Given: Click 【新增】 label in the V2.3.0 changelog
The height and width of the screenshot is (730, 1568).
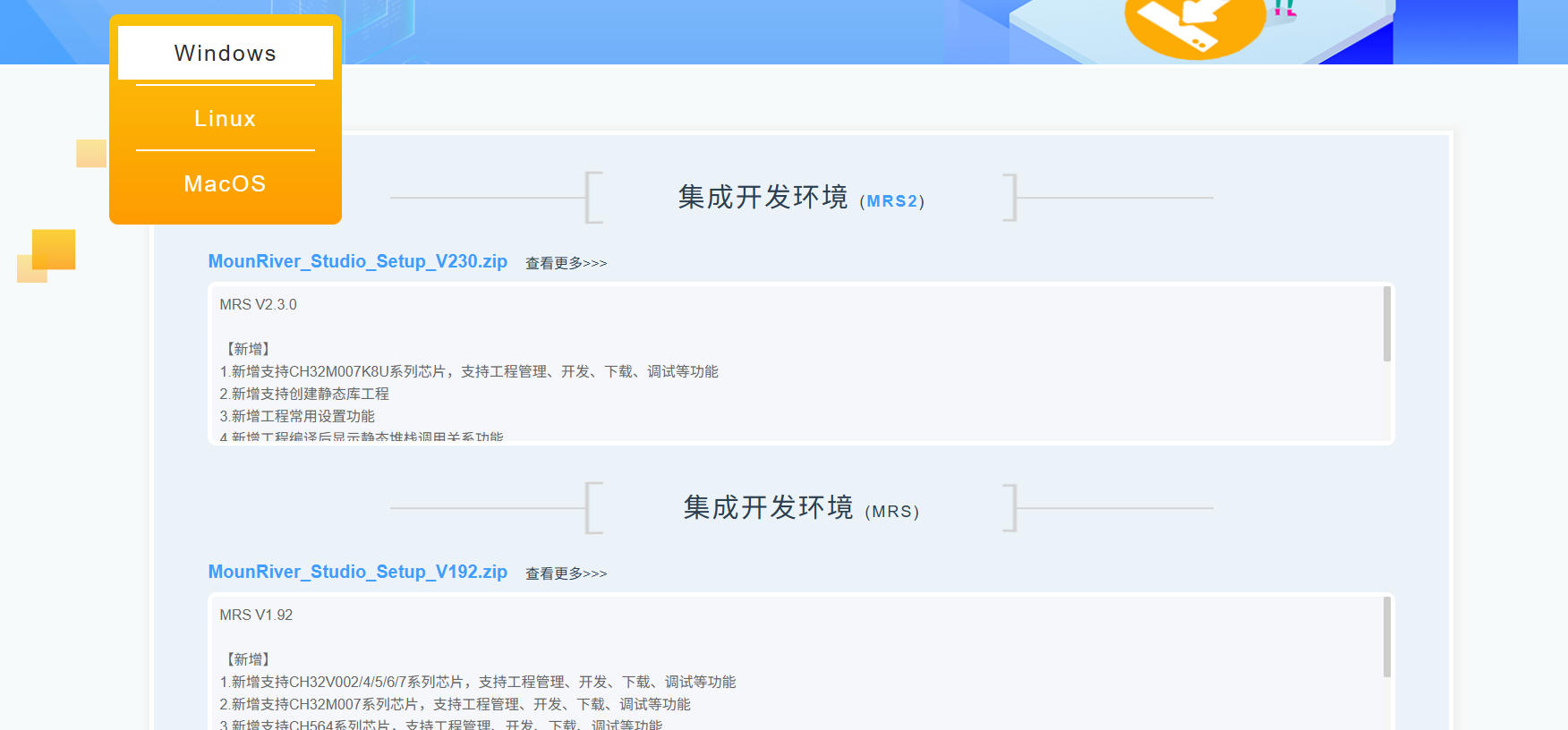Looking at the screenshot, I should [x=248, y=349].
